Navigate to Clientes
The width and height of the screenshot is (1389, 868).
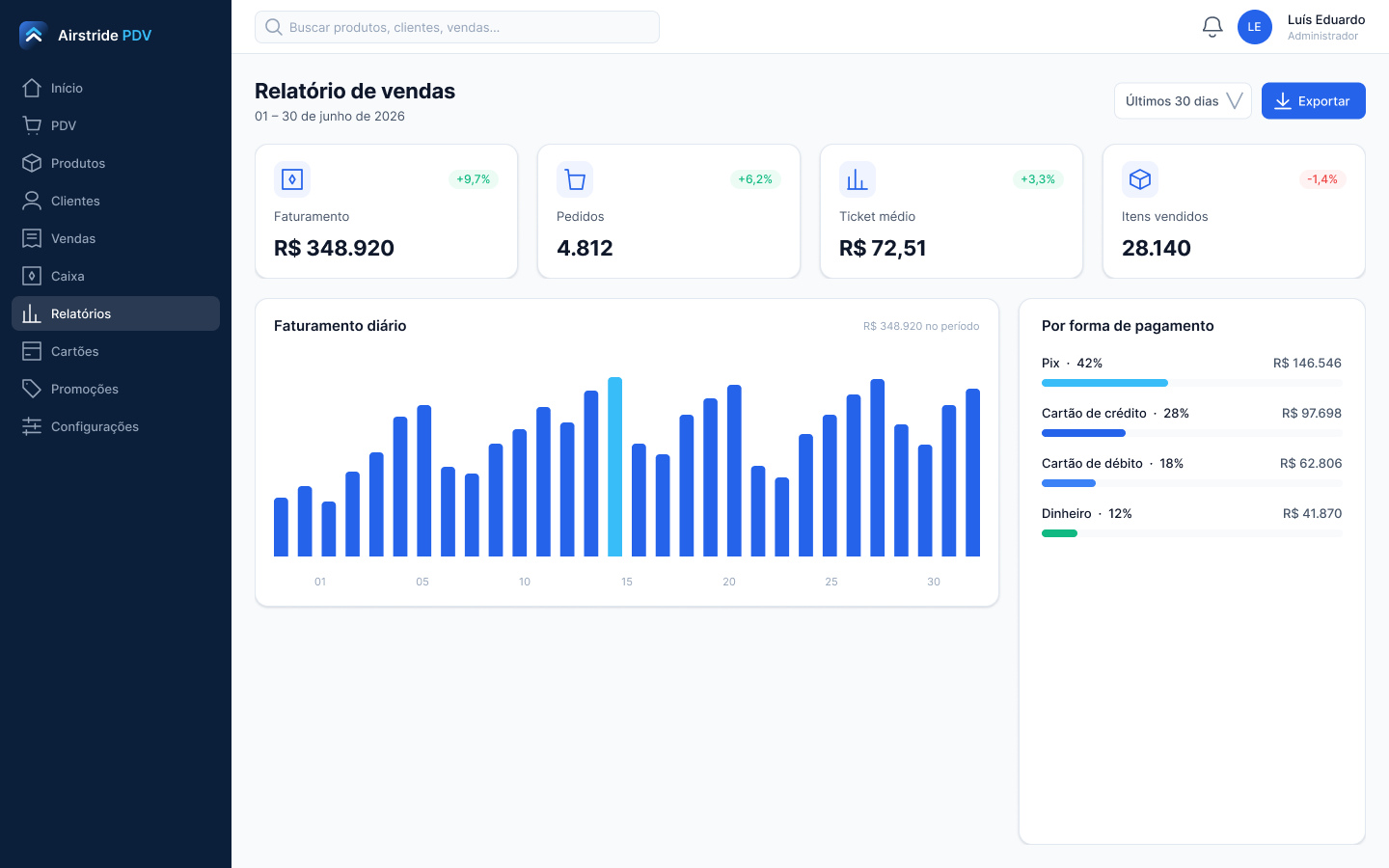point(116,201)
